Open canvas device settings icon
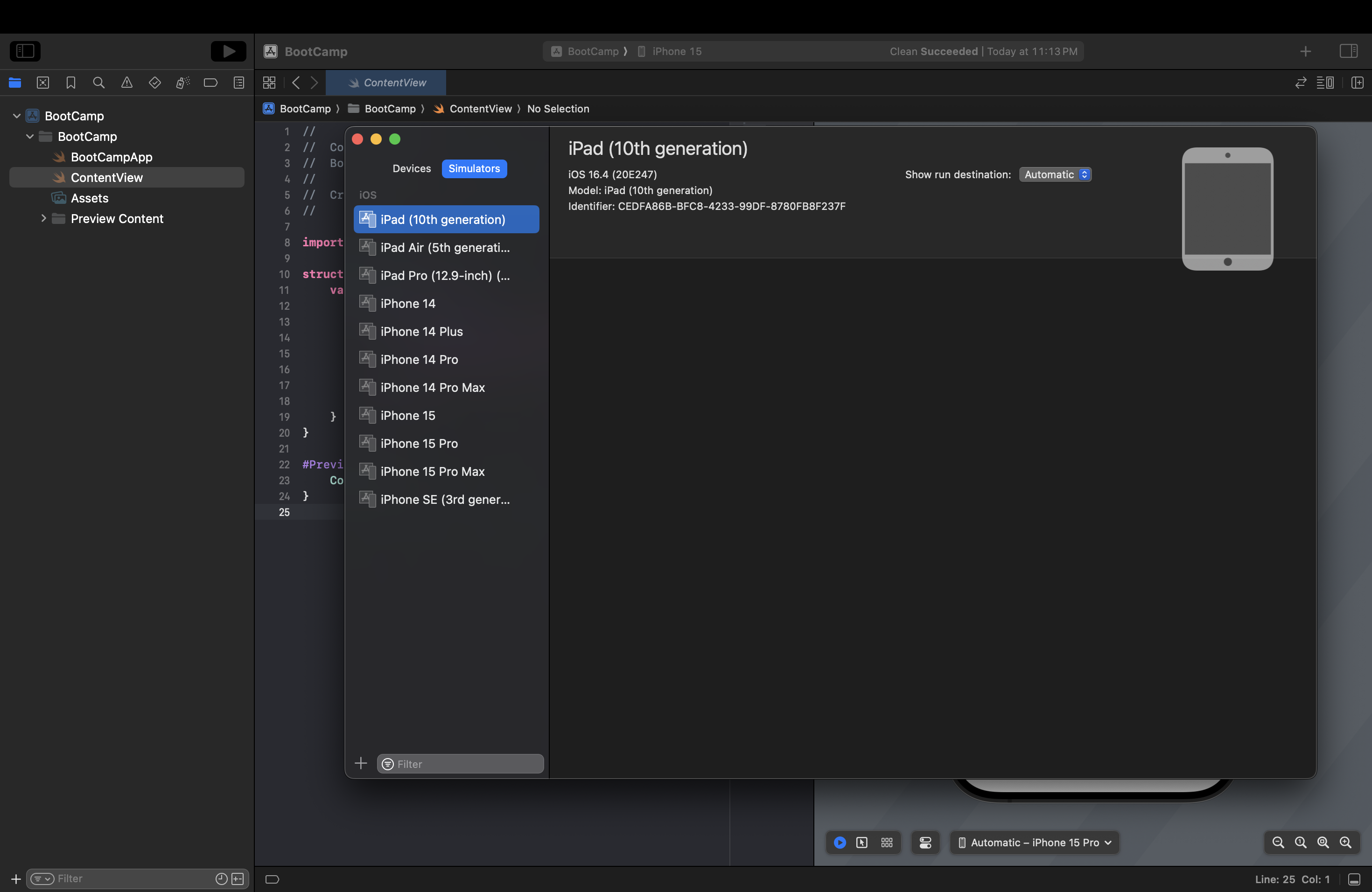The height and width of the screenshot is (892, 1372). click(x=925, y=843)
